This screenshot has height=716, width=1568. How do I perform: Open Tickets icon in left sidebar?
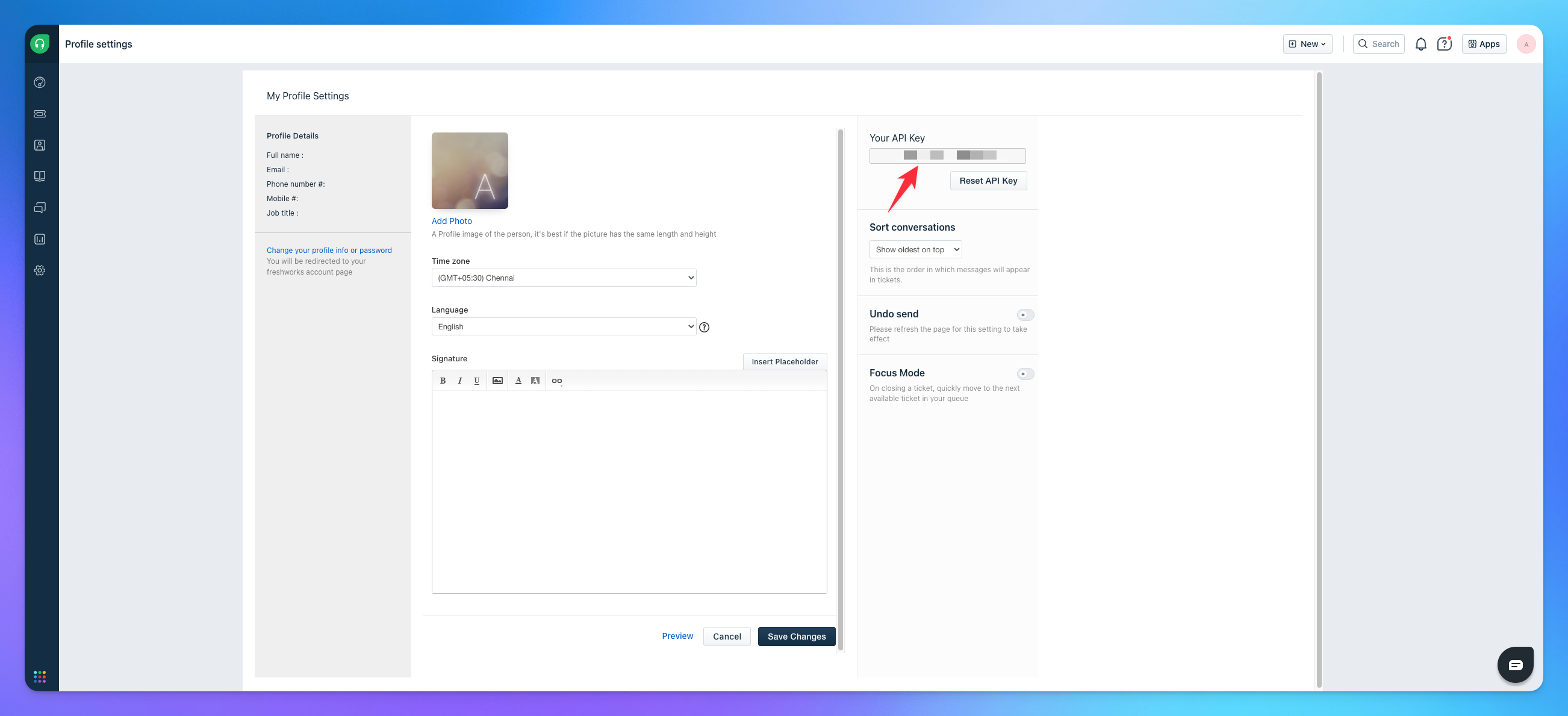pyautogui.click(x=40, y=114)
